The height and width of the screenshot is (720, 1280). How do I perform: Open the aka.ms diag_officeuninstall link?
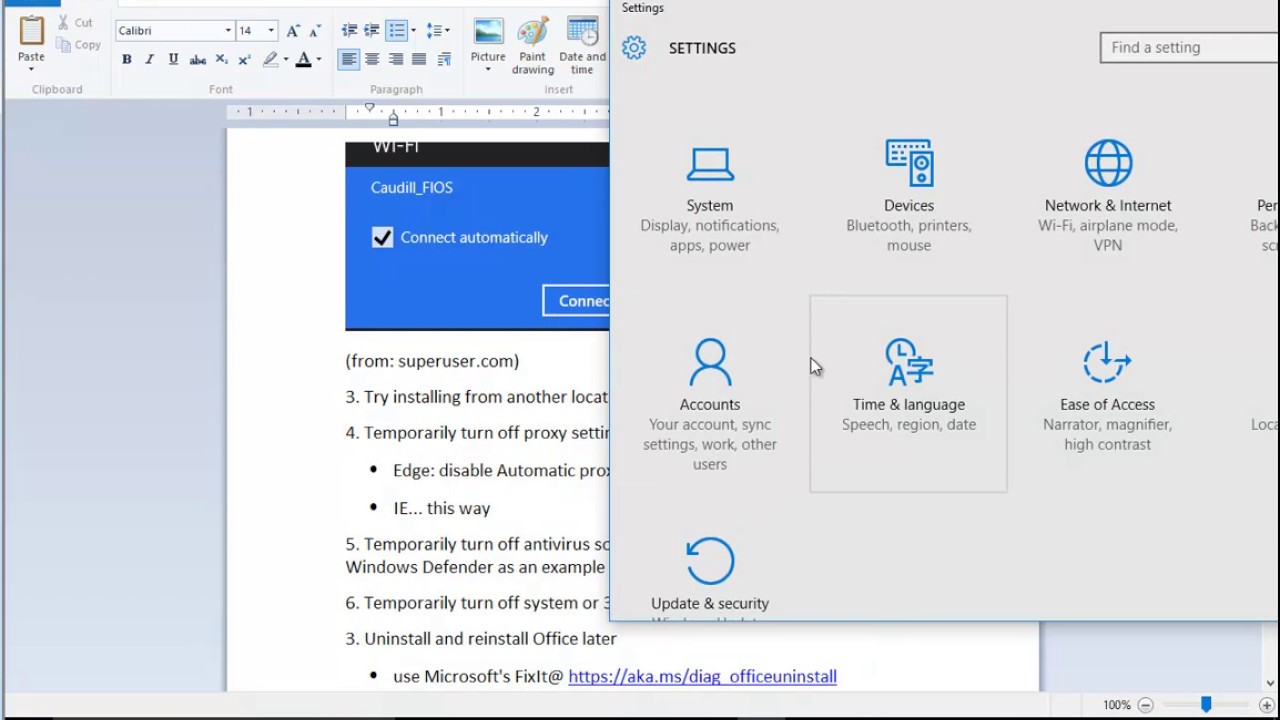702,677
